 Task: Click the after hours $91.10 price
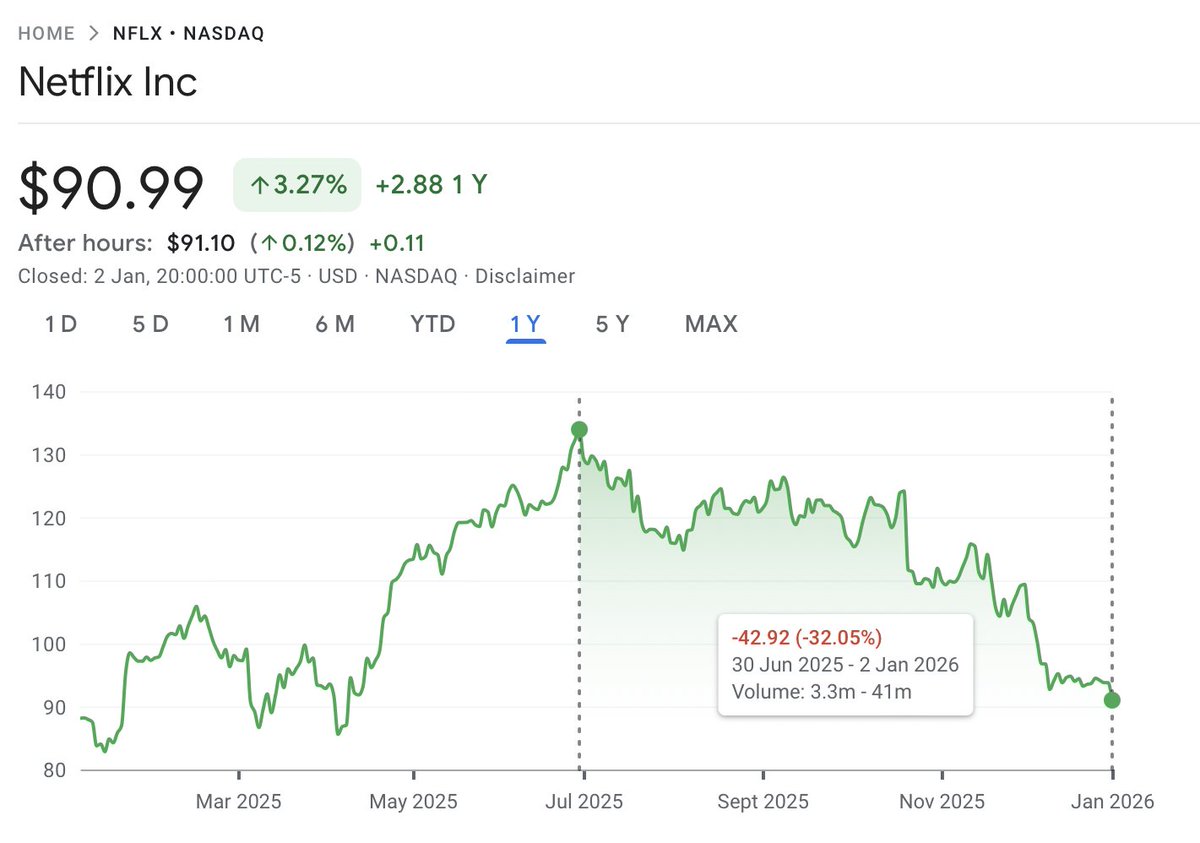(202, 243)
